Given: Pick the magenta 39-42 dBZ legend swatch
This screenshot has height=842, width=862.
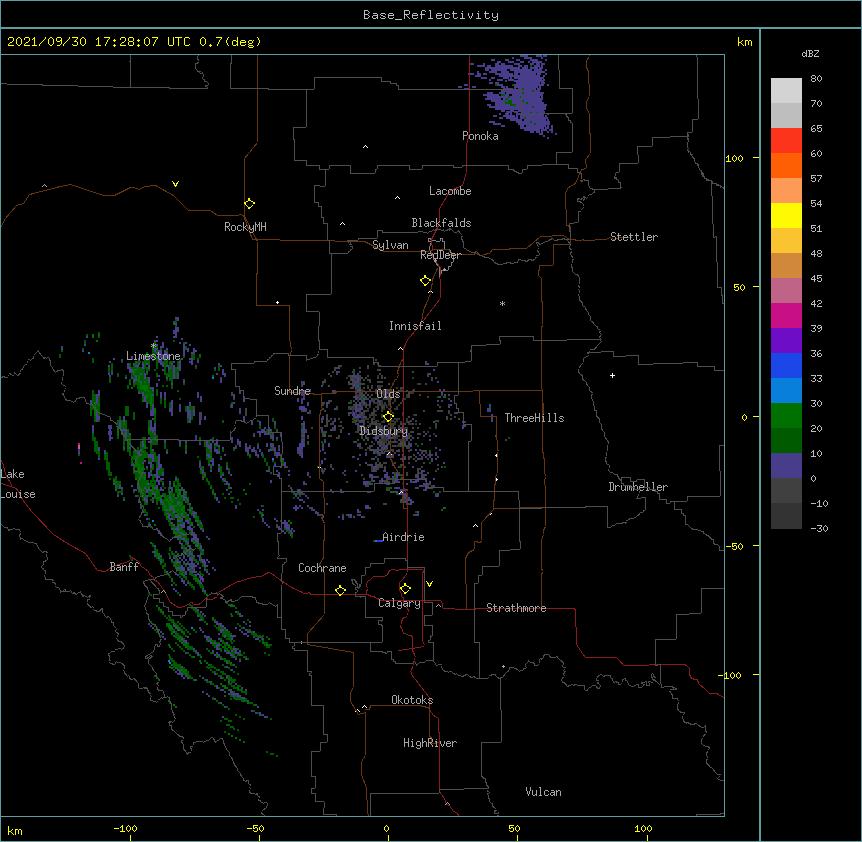Looking at the screenshot, I should (x=786, y=315).
